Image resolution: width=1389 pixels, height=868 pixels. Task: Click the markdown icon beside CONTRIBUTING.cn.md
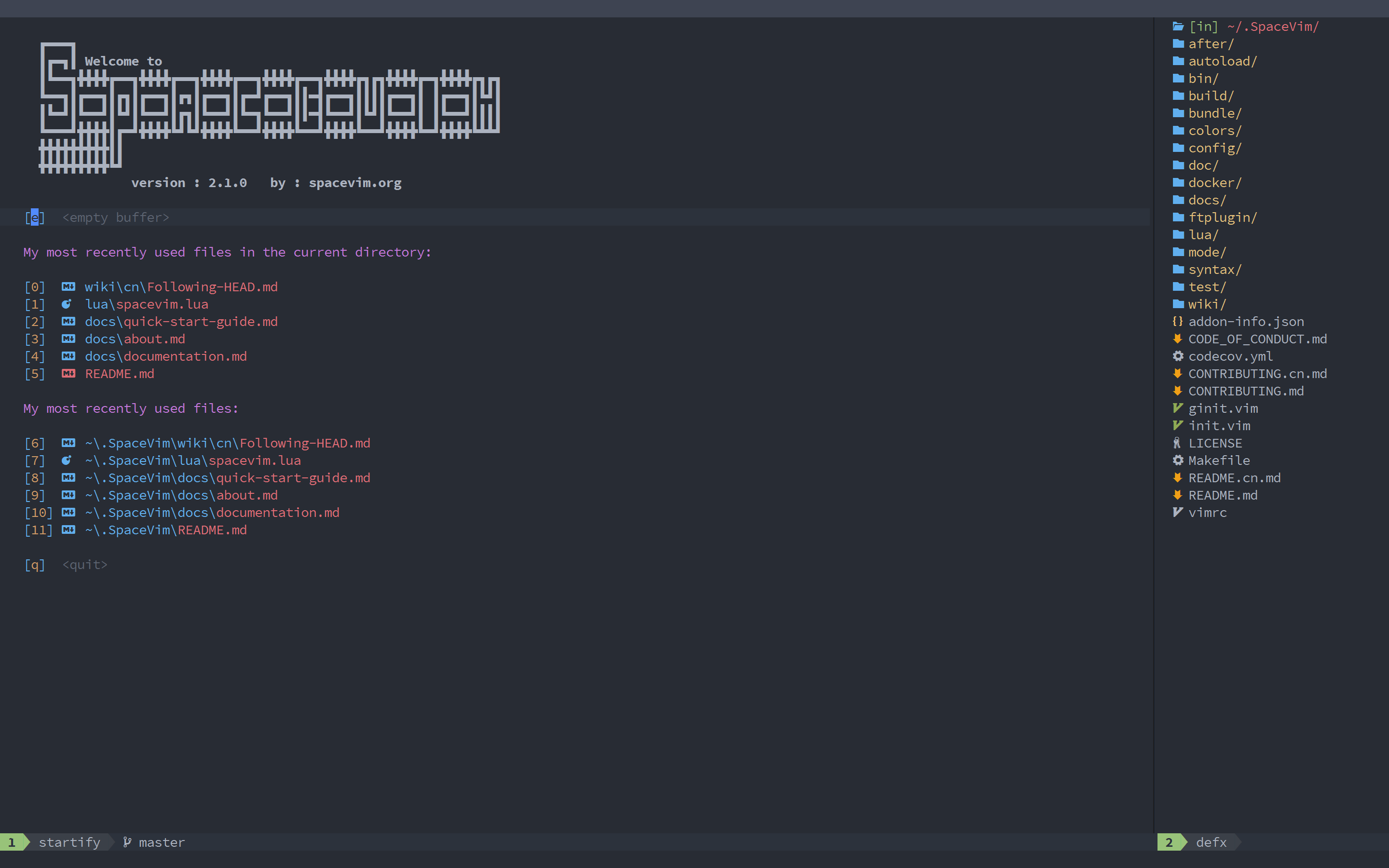pos(1178,373)
